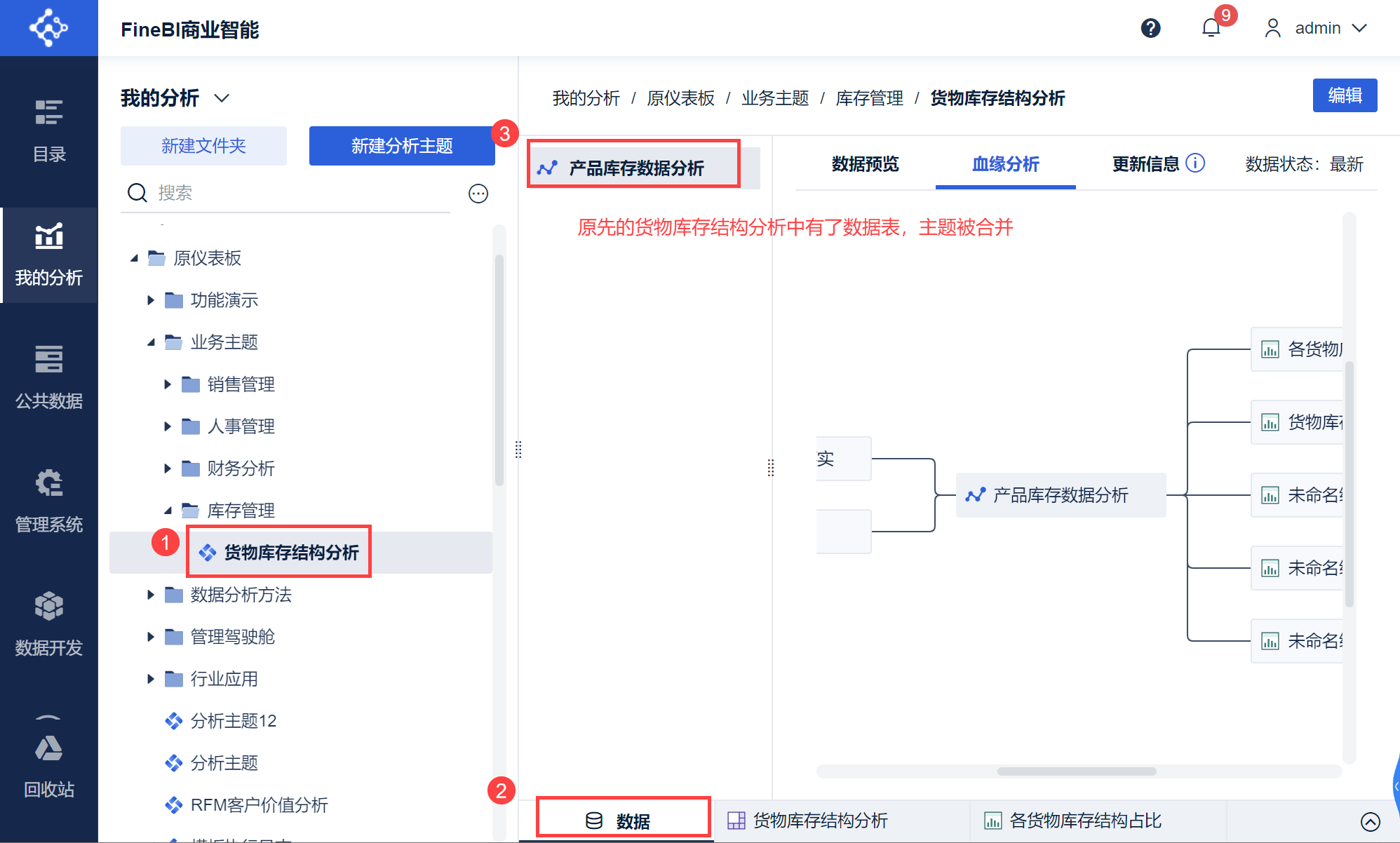The image size is (1400, 843).
Task: Switch to the 数据预览 tab
Action: [865, 164]
